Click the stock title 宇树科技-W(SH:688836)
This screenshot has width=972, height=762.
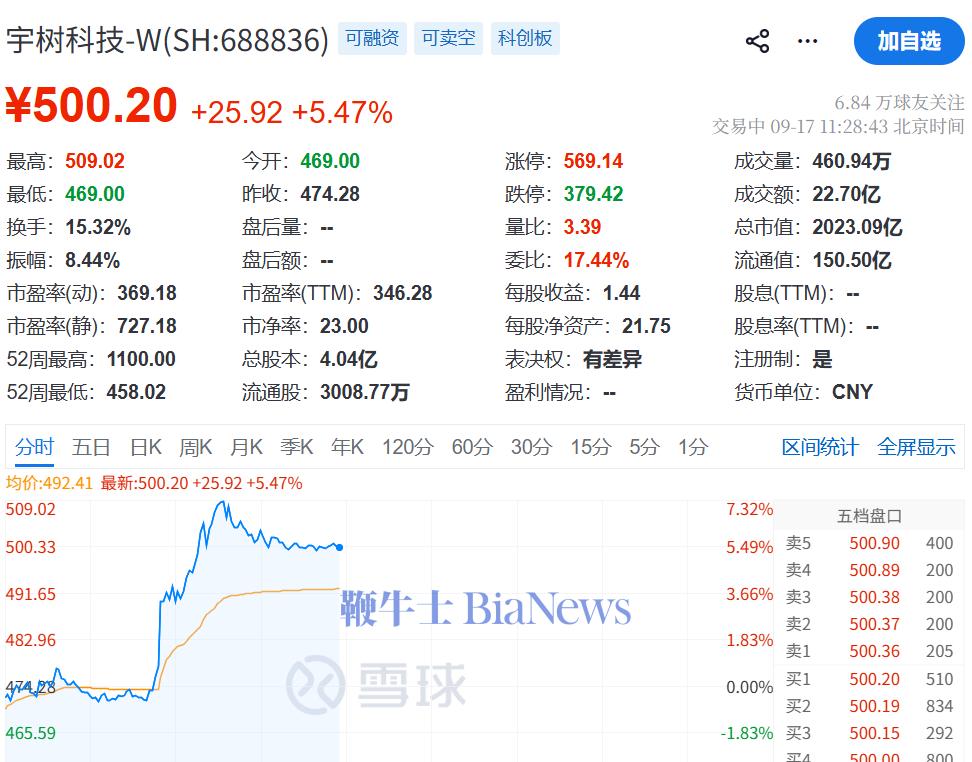(x=167, y=40)
